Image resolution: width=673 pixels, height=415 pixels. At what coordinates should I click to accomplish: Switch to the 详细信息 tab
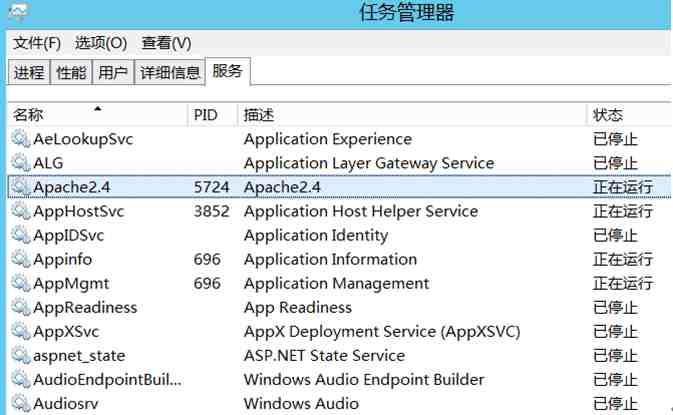click(170, 72)
